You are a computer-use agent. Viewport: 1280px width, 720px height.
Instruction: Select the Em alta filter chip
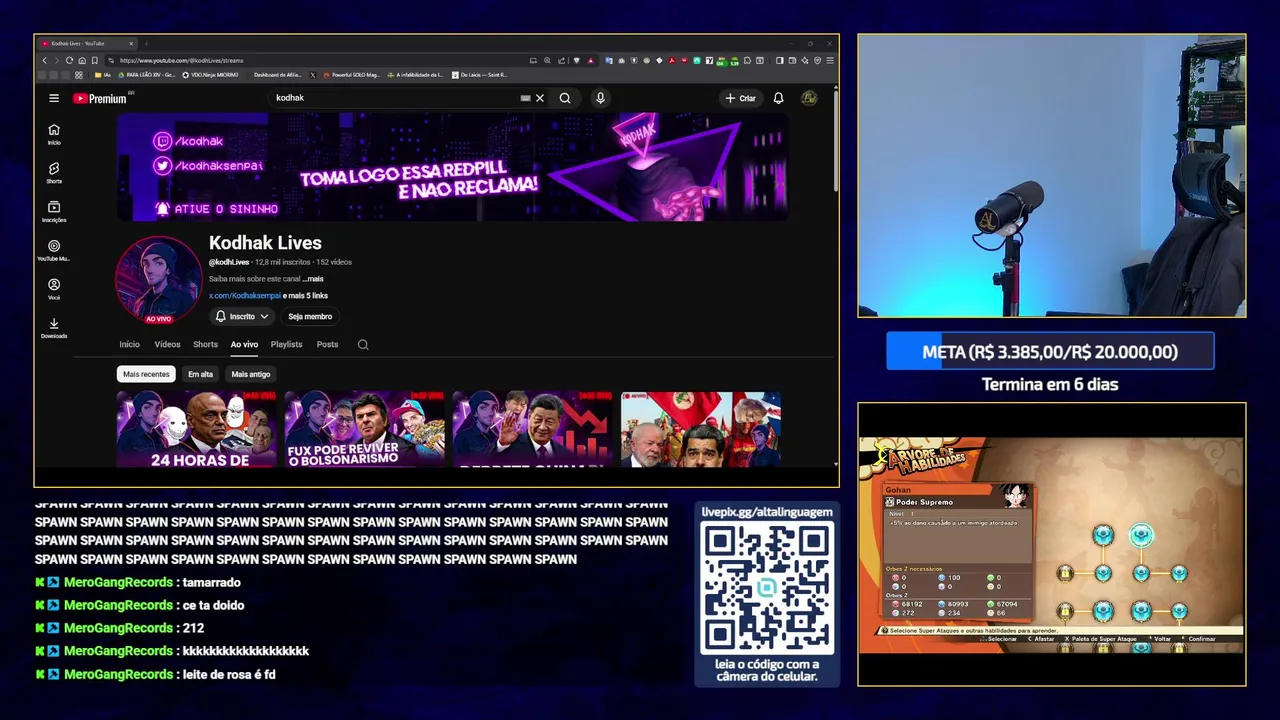click(x=201, y=374)
